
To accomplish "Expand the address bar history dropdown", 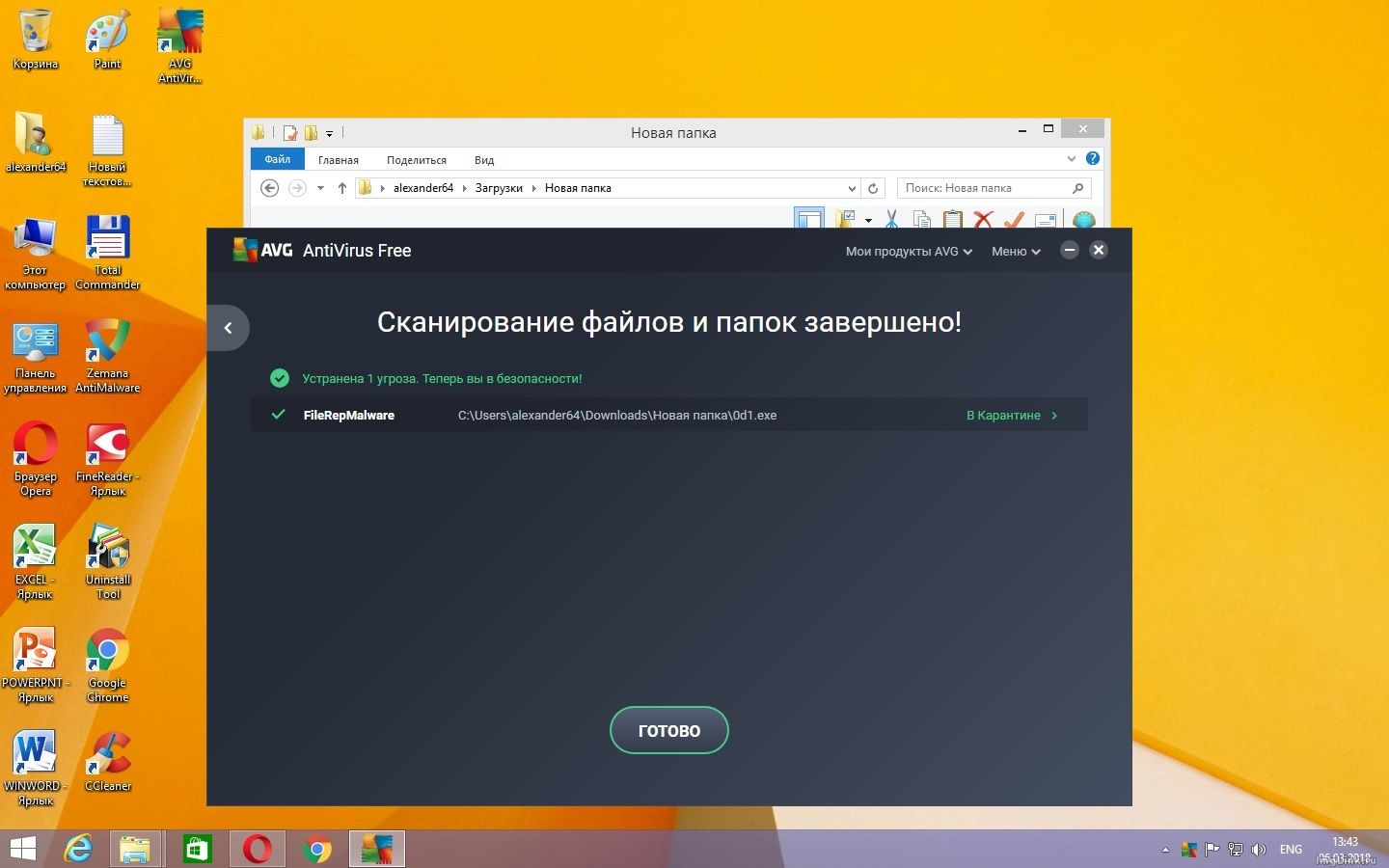I will click(x=852, y=188).
